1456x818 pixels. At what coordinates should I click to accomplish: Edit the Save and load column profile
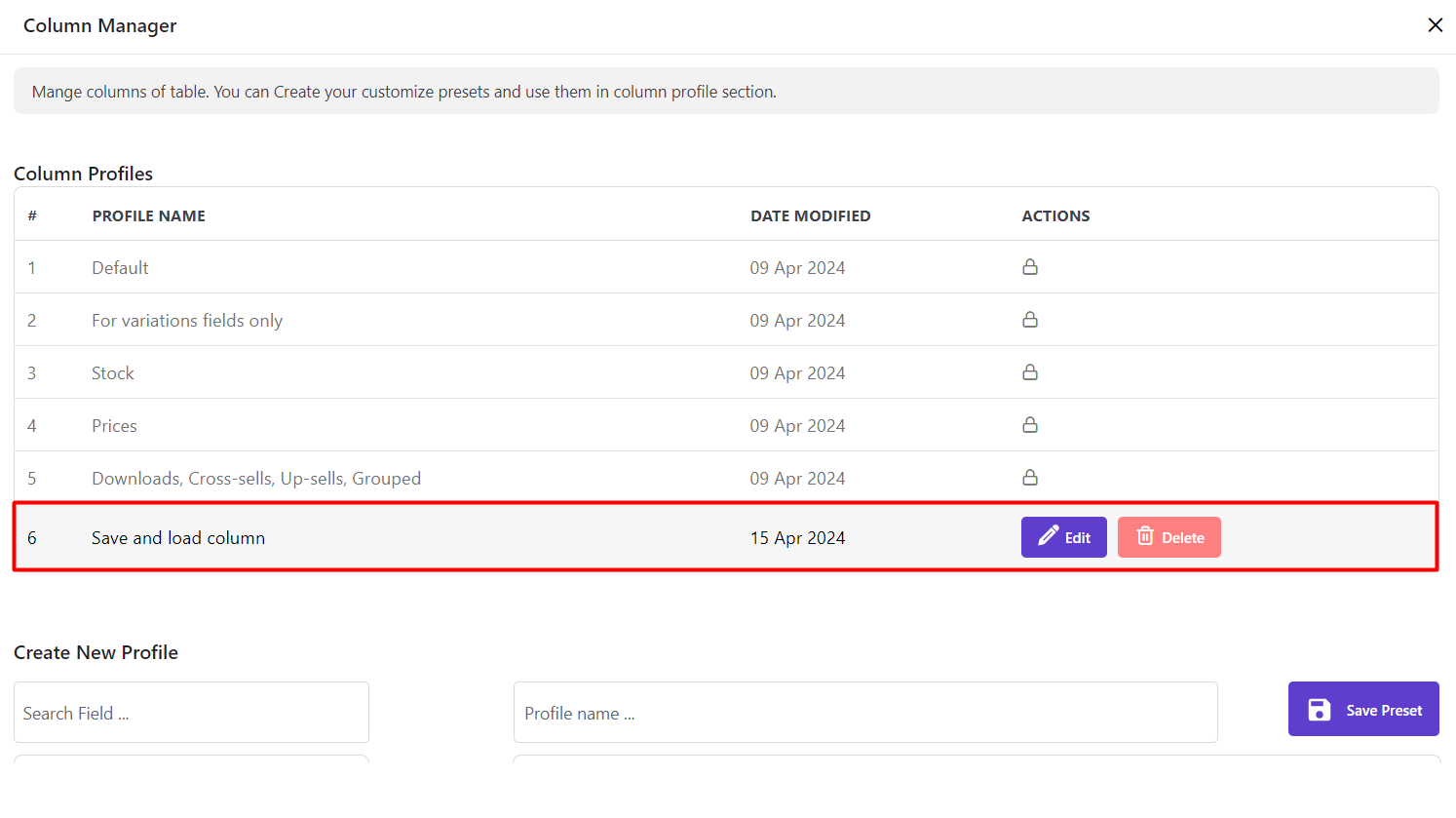tap(1063, 537)
